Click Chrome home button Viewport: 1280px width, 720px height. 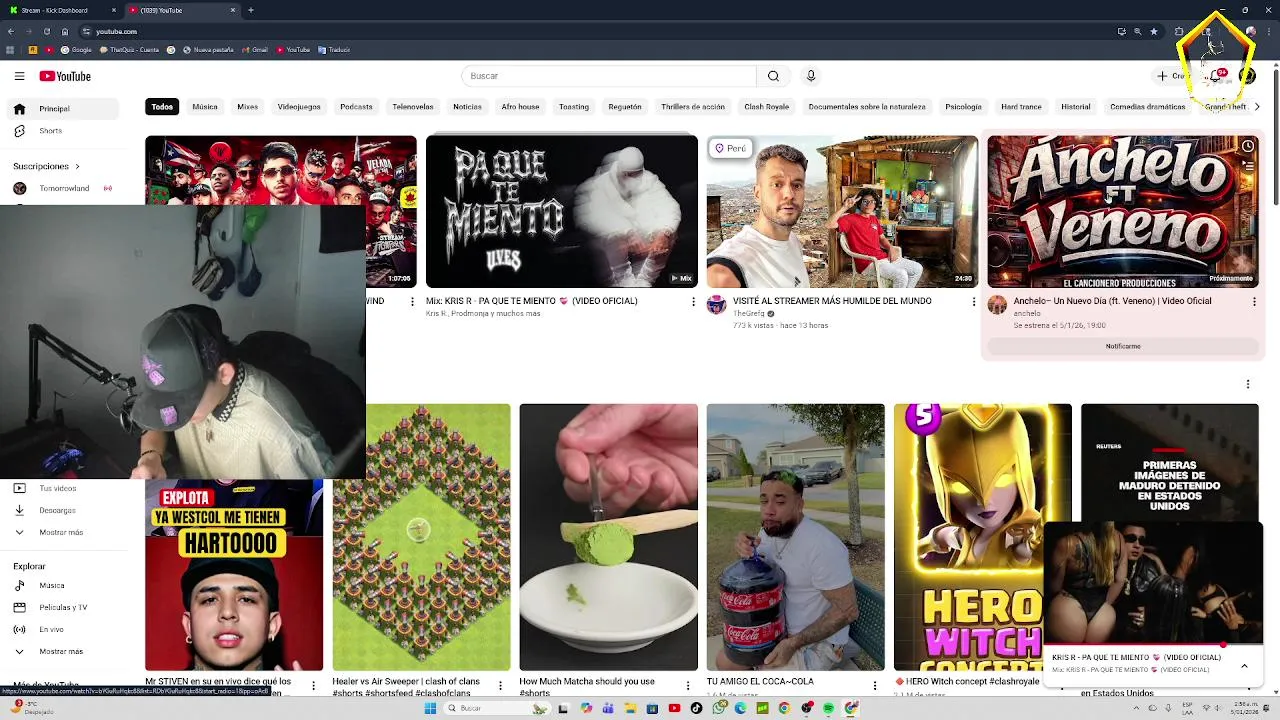(65, 31)
